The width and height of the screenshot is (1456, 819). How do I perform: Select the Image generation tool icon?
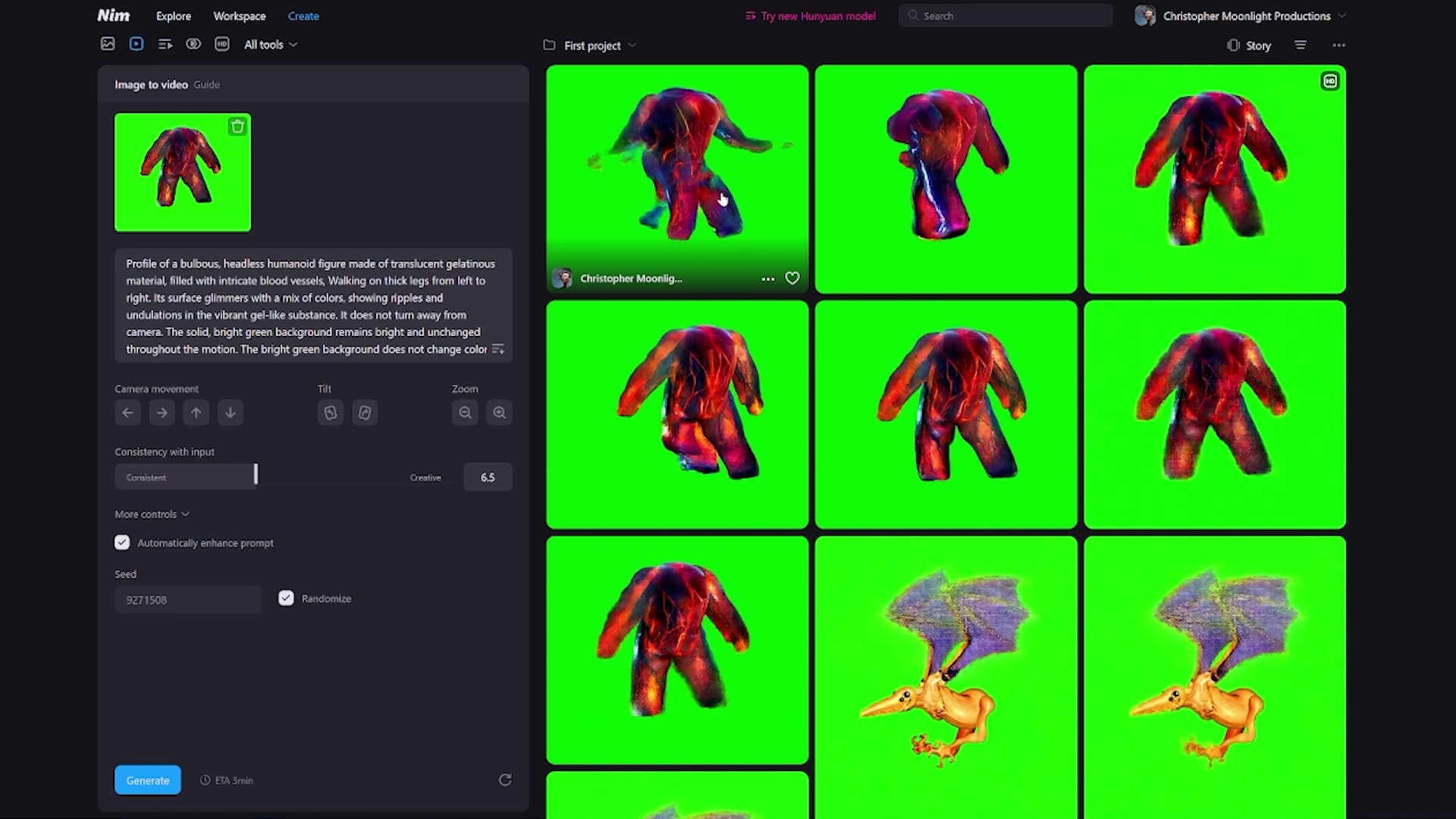pyautogui.click(x=107, y=44)
